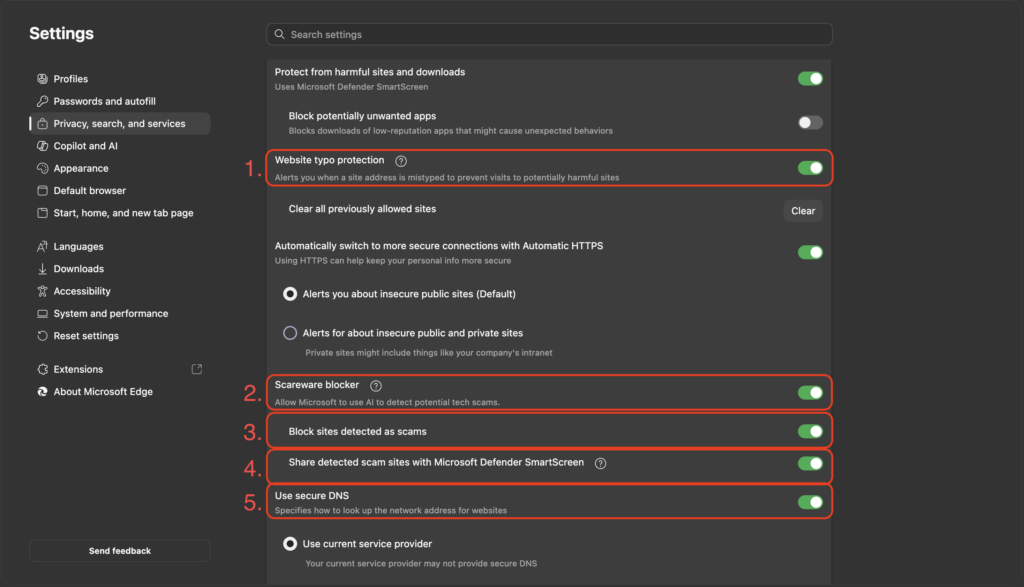The image size is (1024, 587).
Task: Enable Block potentially unwanted apps toggle
Action: click(810, 123)
